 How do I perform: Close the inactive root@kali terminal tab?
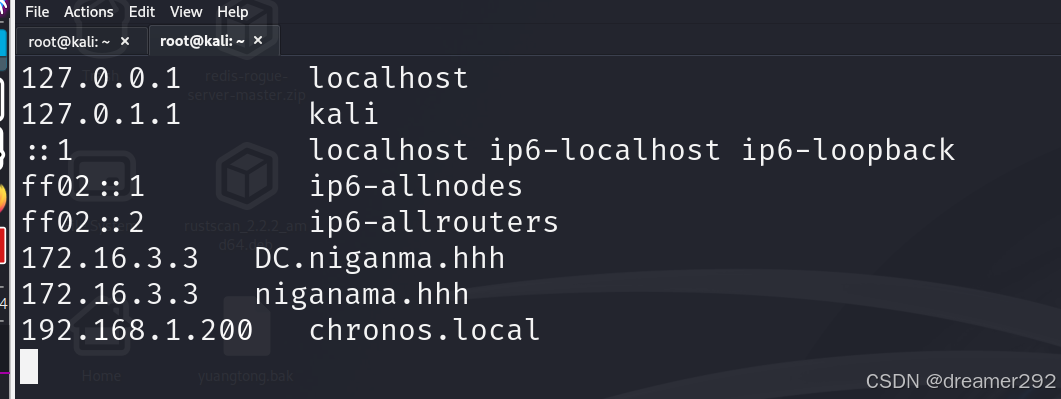click(x=125, y=41)
